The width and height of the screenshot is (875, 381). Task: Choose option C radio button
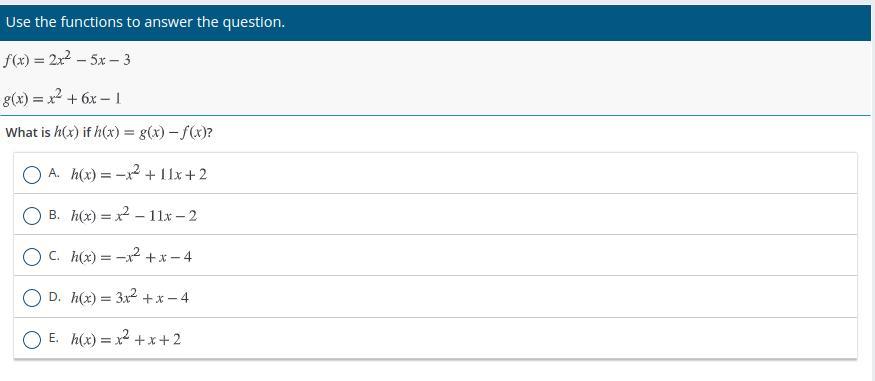32,257
